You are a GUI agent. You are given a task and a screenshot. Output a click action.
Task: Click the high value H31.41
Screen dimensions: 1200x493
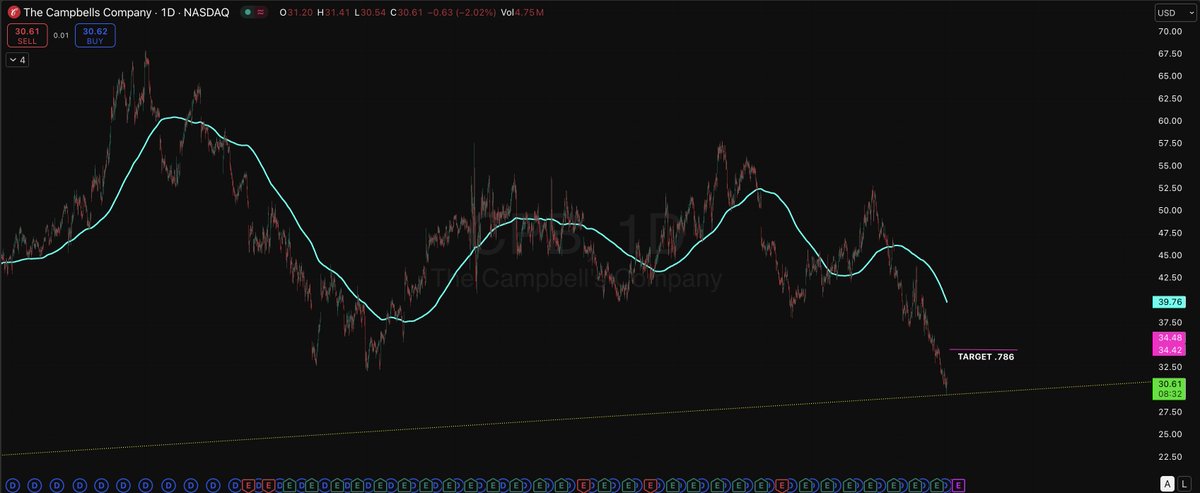tap(332, 12)
